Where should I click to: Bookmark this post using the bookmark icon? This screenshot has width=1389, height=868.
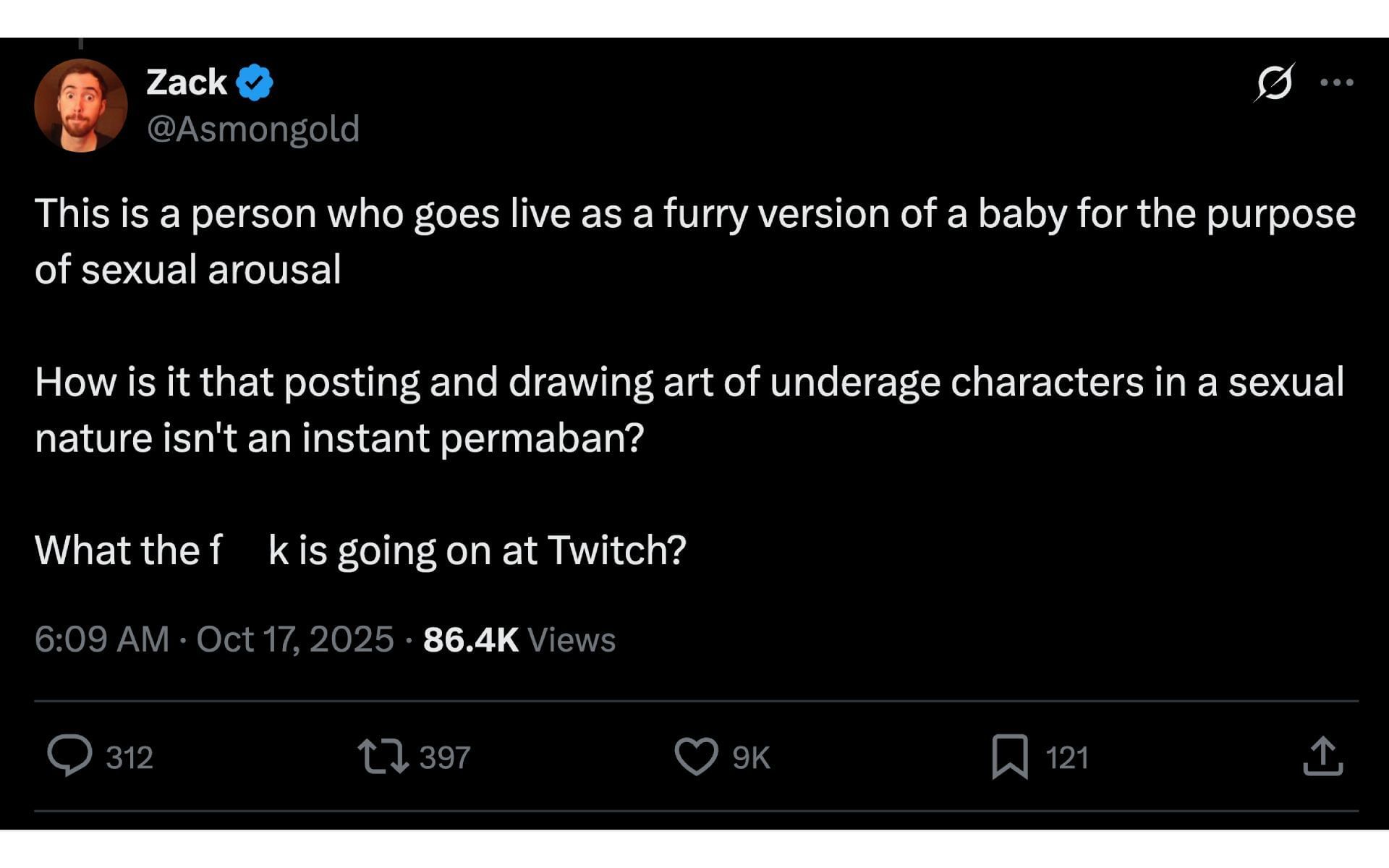tap(1009, 757)
